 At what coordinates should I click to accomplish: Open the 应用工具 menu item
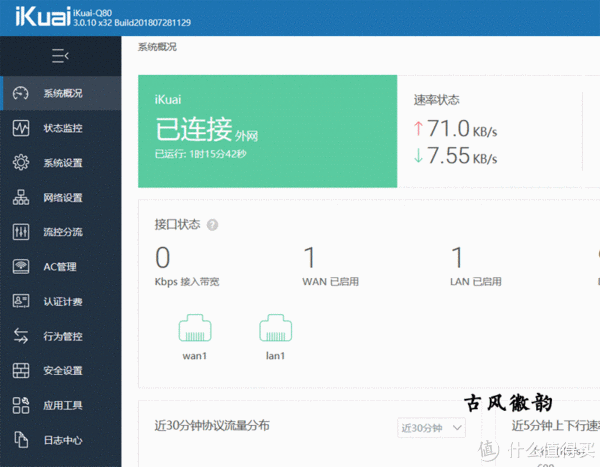60,405
